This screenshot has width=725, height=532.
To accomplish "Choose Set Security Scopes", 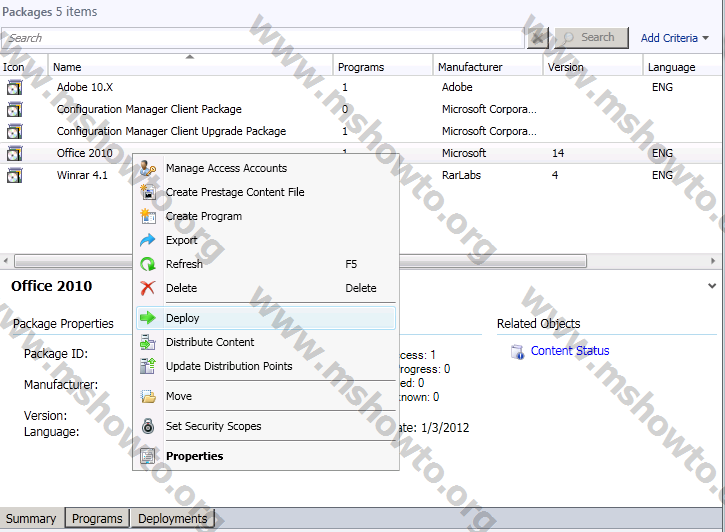I will 266,426.
